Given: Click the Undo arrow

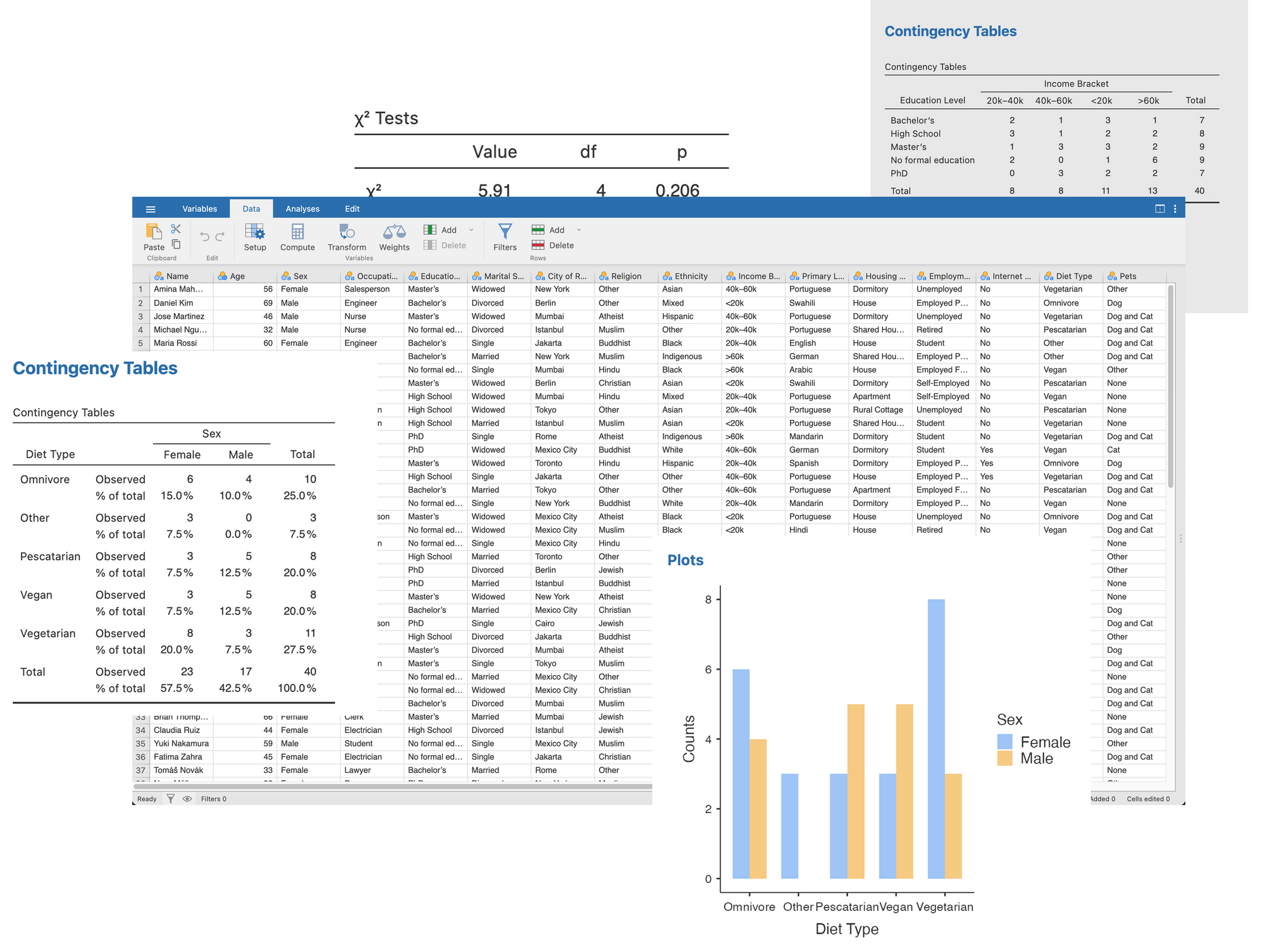Looking at the screenshot, I should click(204, 237).
